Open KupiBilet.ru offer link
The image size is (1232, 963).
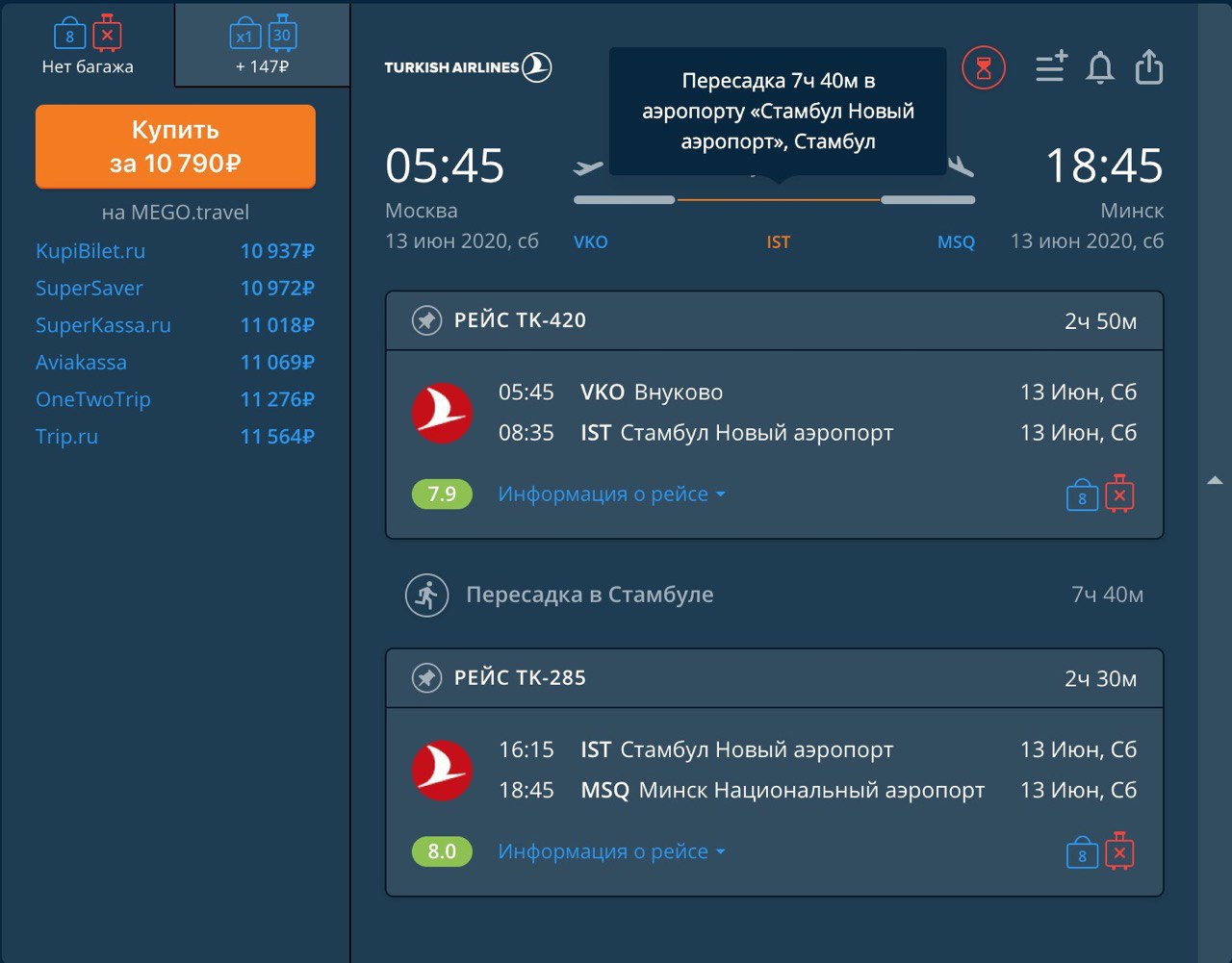tap(90, 251)
